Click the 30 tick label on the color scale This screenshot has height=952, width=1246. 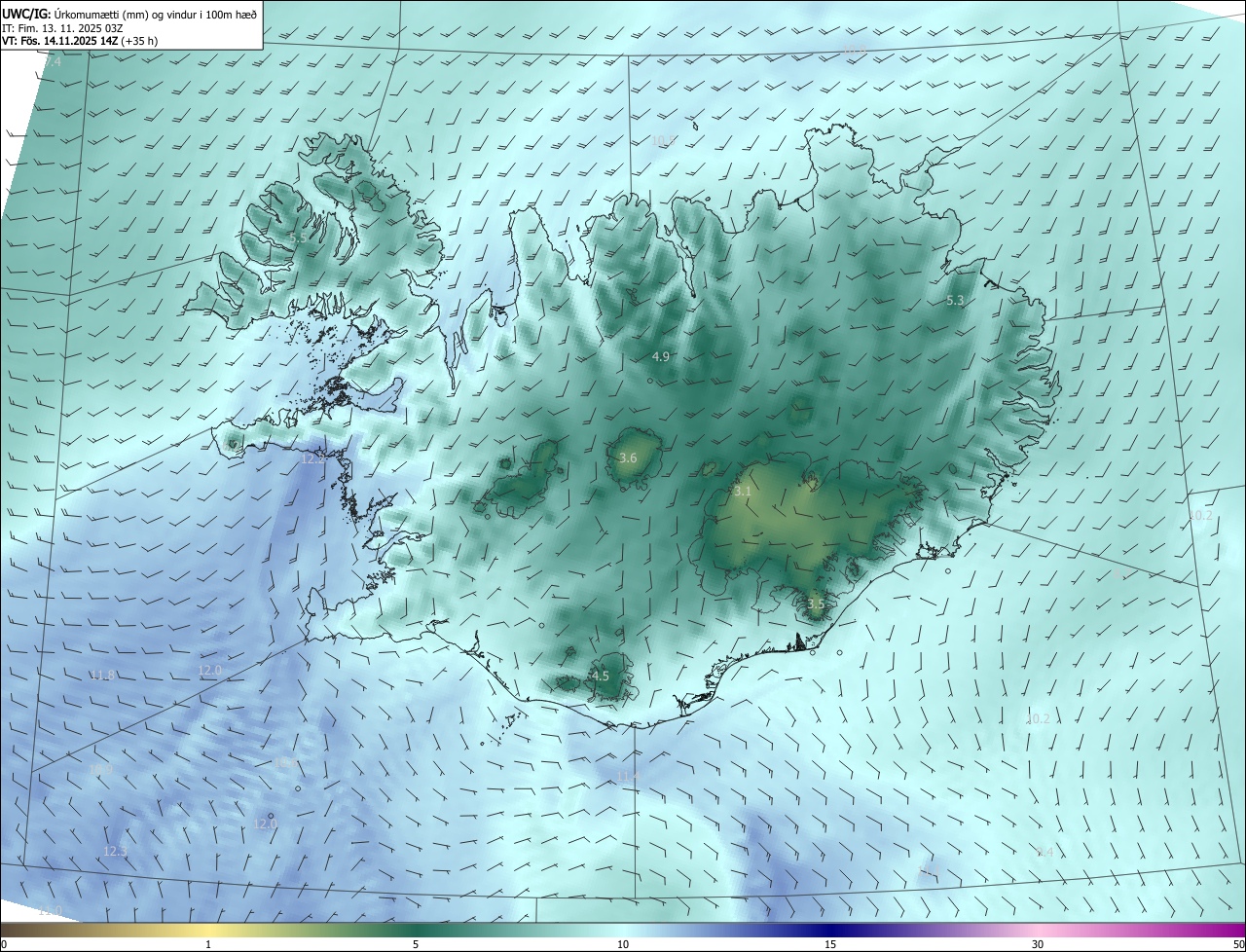[1038, 944]
